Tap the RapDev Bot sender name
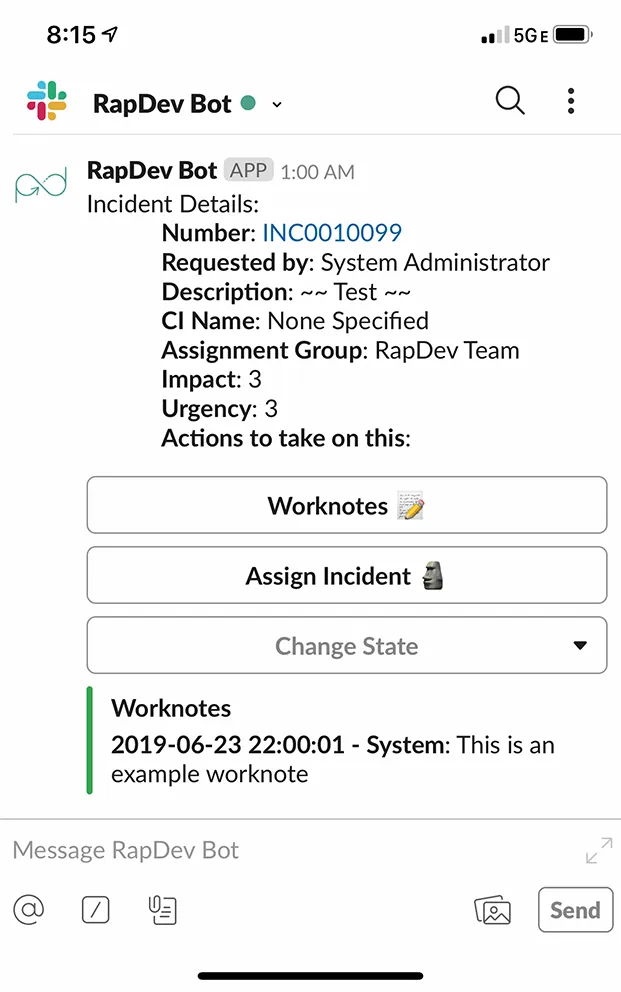The height and width of the screenshot is (992, 621). 152,171
